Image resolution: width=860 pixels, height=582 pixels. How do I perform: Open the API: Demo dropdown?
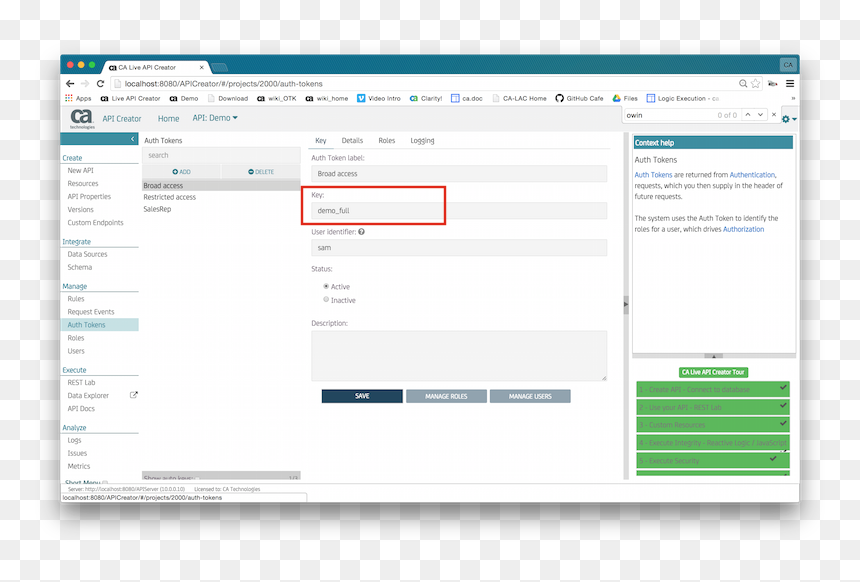215,118
